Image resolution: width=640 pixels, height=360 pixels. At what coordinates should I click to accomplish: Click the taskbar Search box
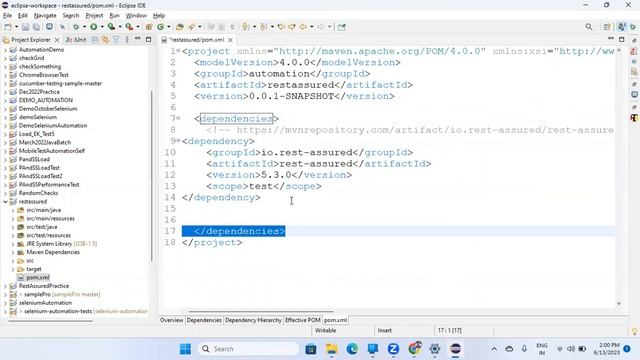pos(249,349)
